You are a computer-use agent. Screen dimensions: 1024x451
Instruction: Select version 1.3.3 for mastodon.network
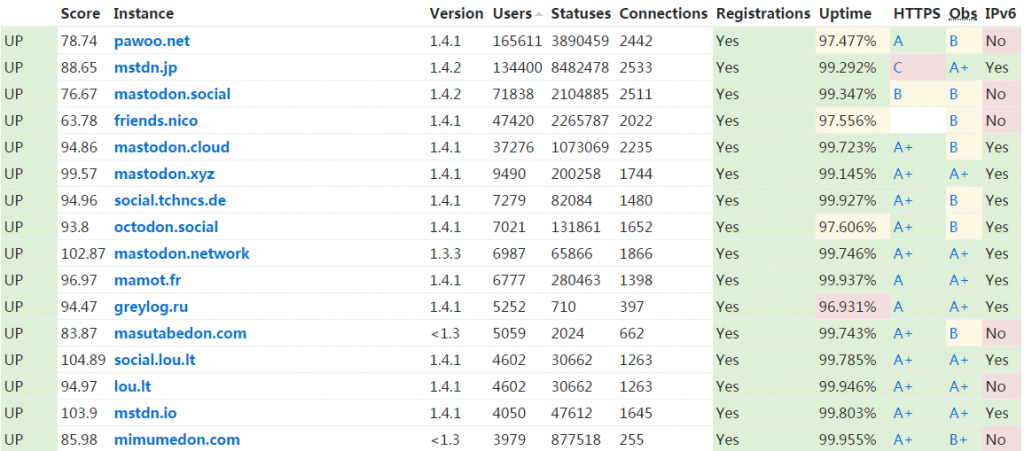(x=445, y=254)
